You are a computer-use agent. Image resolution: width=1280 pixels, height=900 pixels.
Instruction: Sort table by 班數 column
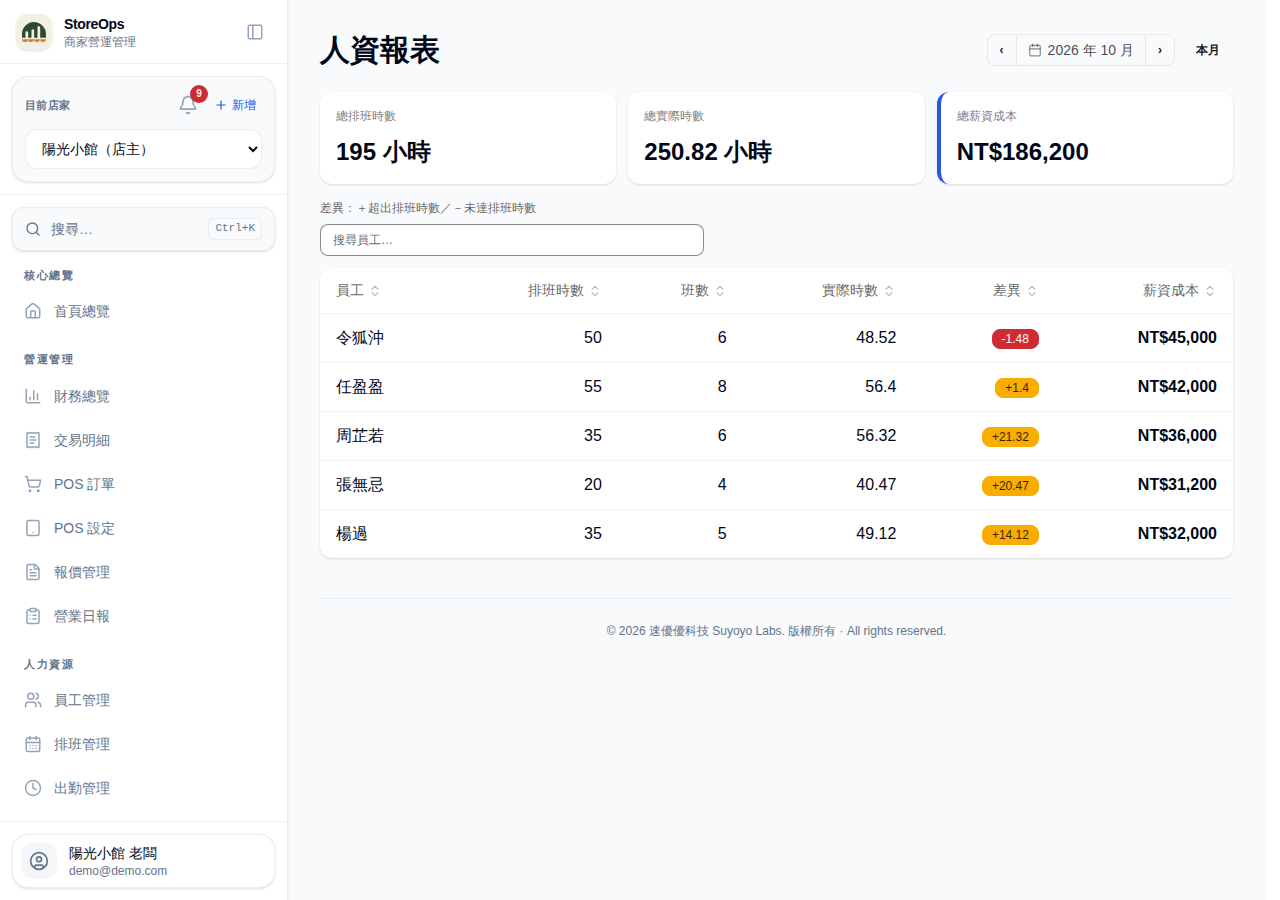[x=703, y=291]
